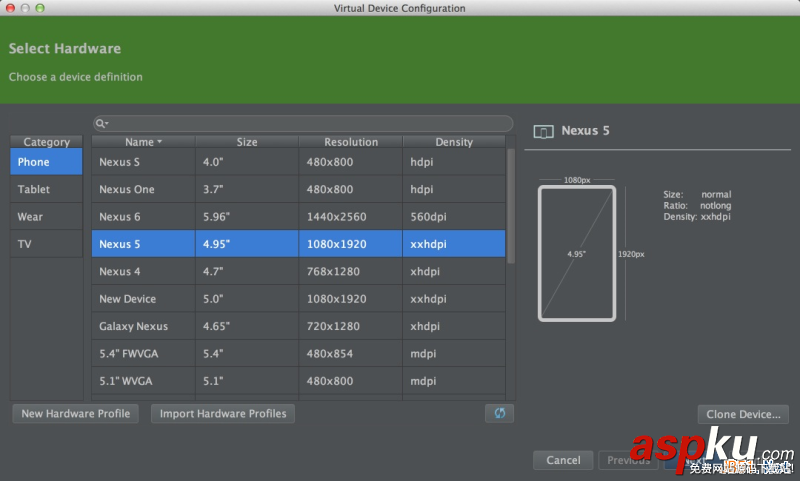800x481 pixels.
Task: Click the 4.65" size cell
Action: (247, 326)
